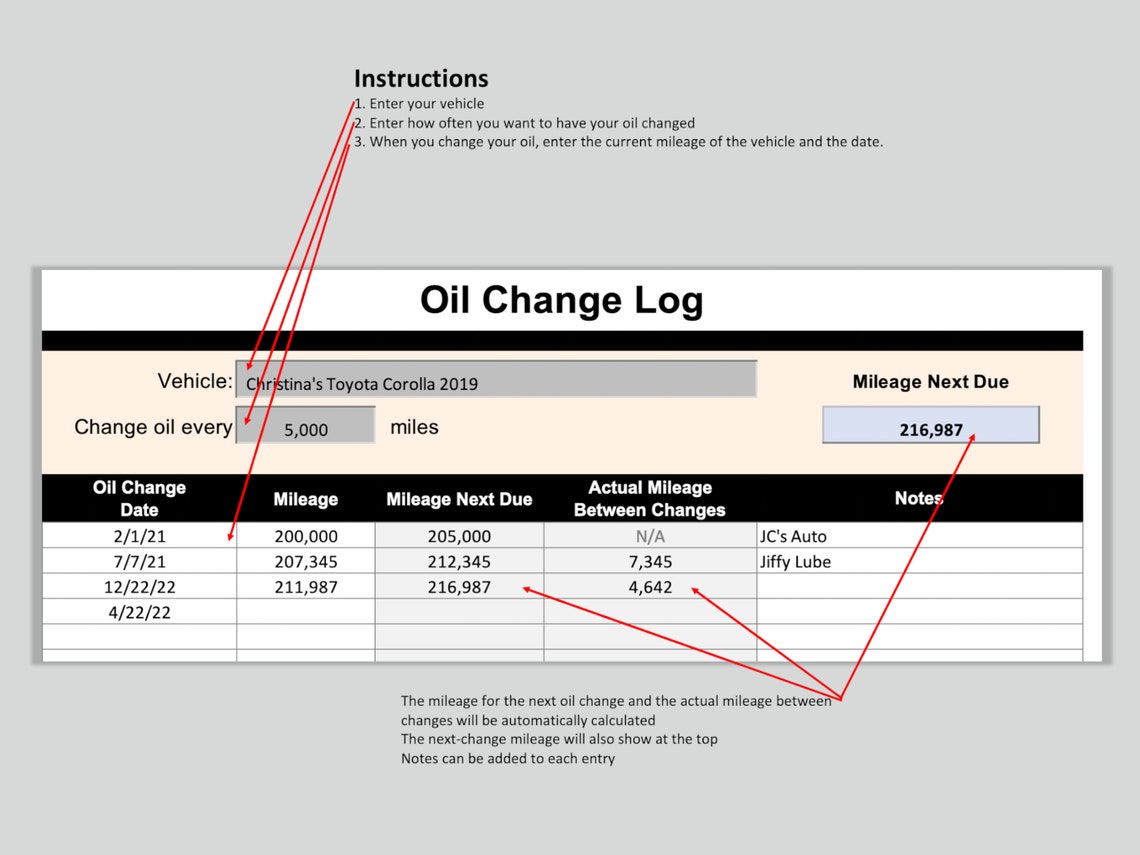
Task: Click the 211,987 mileage cell
Action: click(305, 587)
